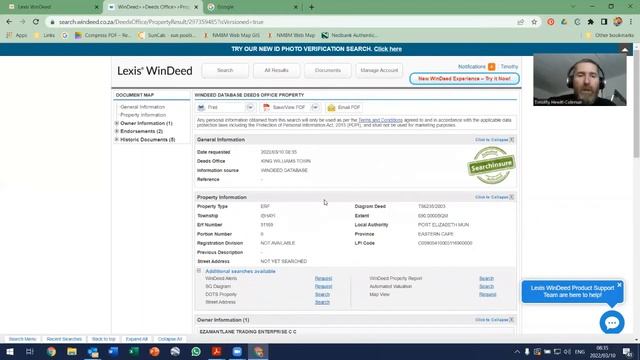The height and width of the screenshot is (360, 640).
Task: Open Chrome from the taskbar
Action: point(51,351)
